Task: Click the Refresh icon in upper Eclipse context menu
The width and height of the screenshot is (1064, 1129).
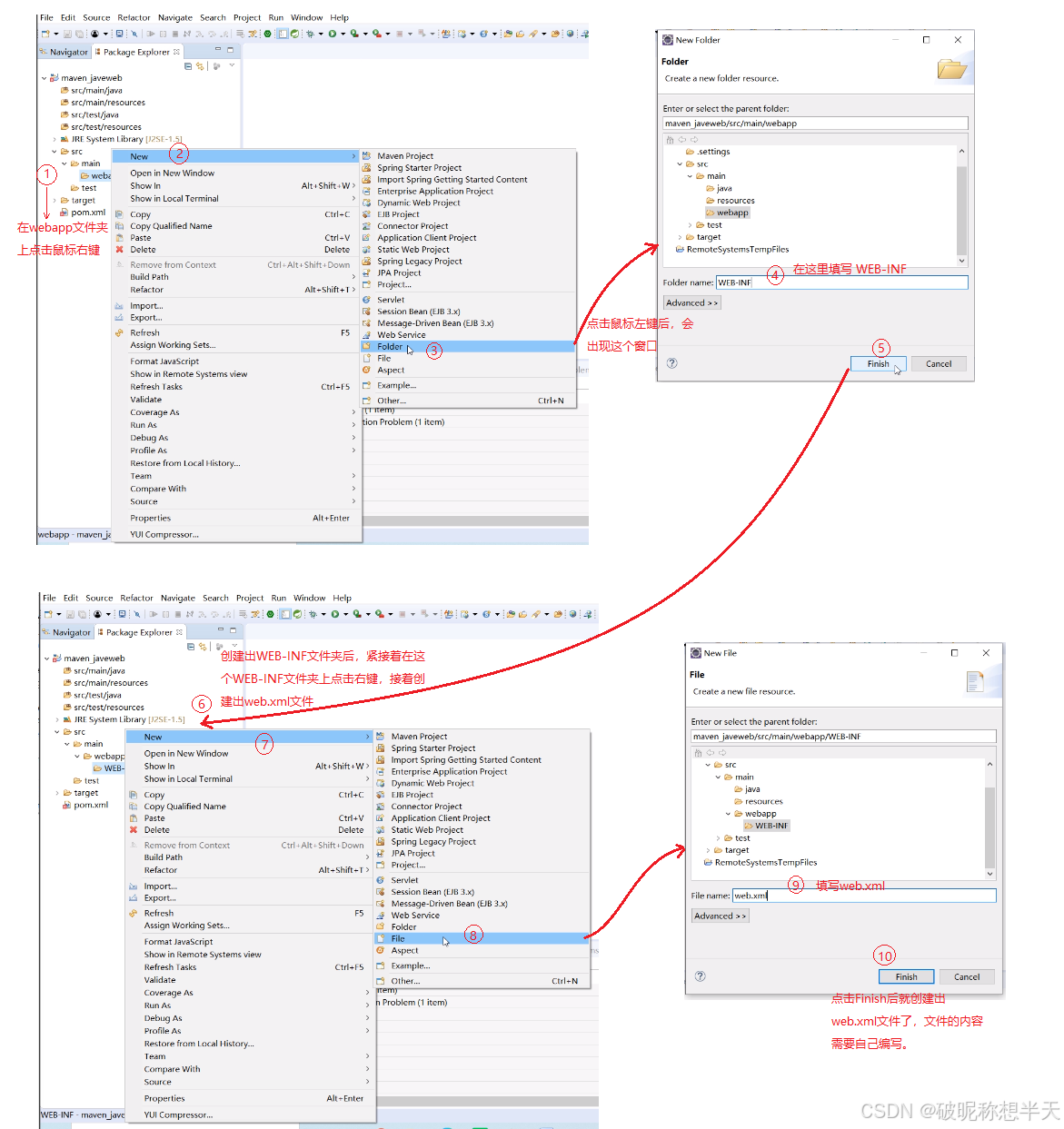Action: (x=119, y=333)
